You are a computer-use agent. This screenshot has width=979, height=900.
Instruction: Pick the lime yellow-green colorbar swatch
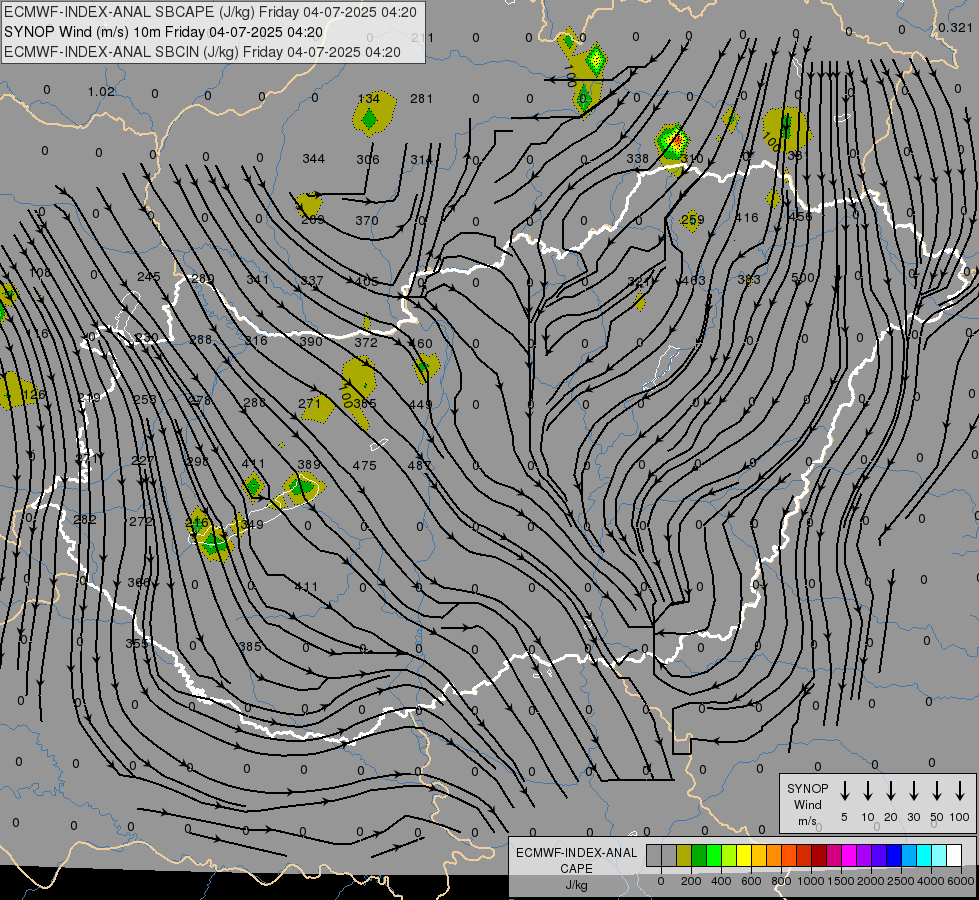coord(729,856)
